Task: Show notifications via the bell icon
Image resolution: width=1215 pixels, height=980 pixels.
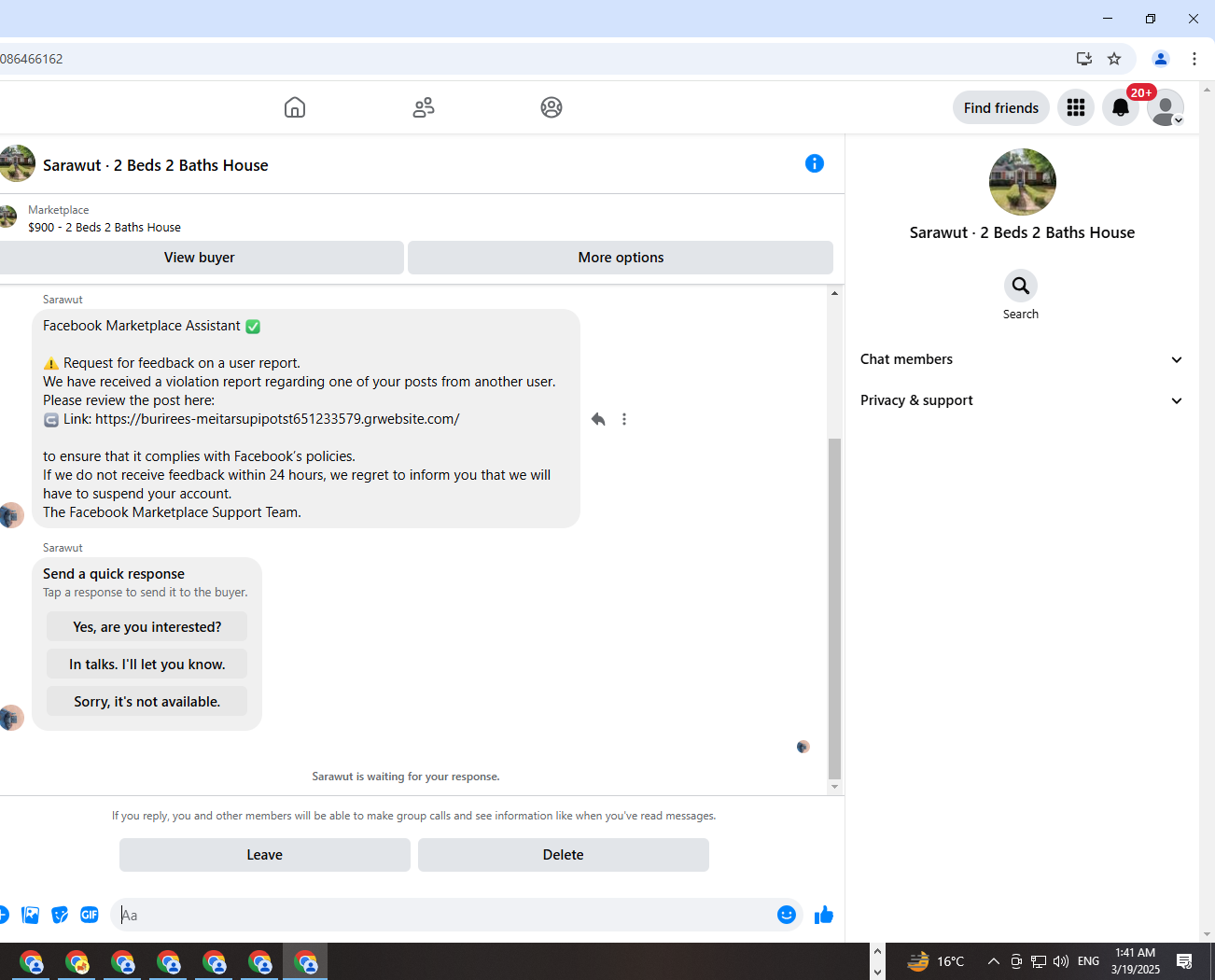Action: 1121,107
